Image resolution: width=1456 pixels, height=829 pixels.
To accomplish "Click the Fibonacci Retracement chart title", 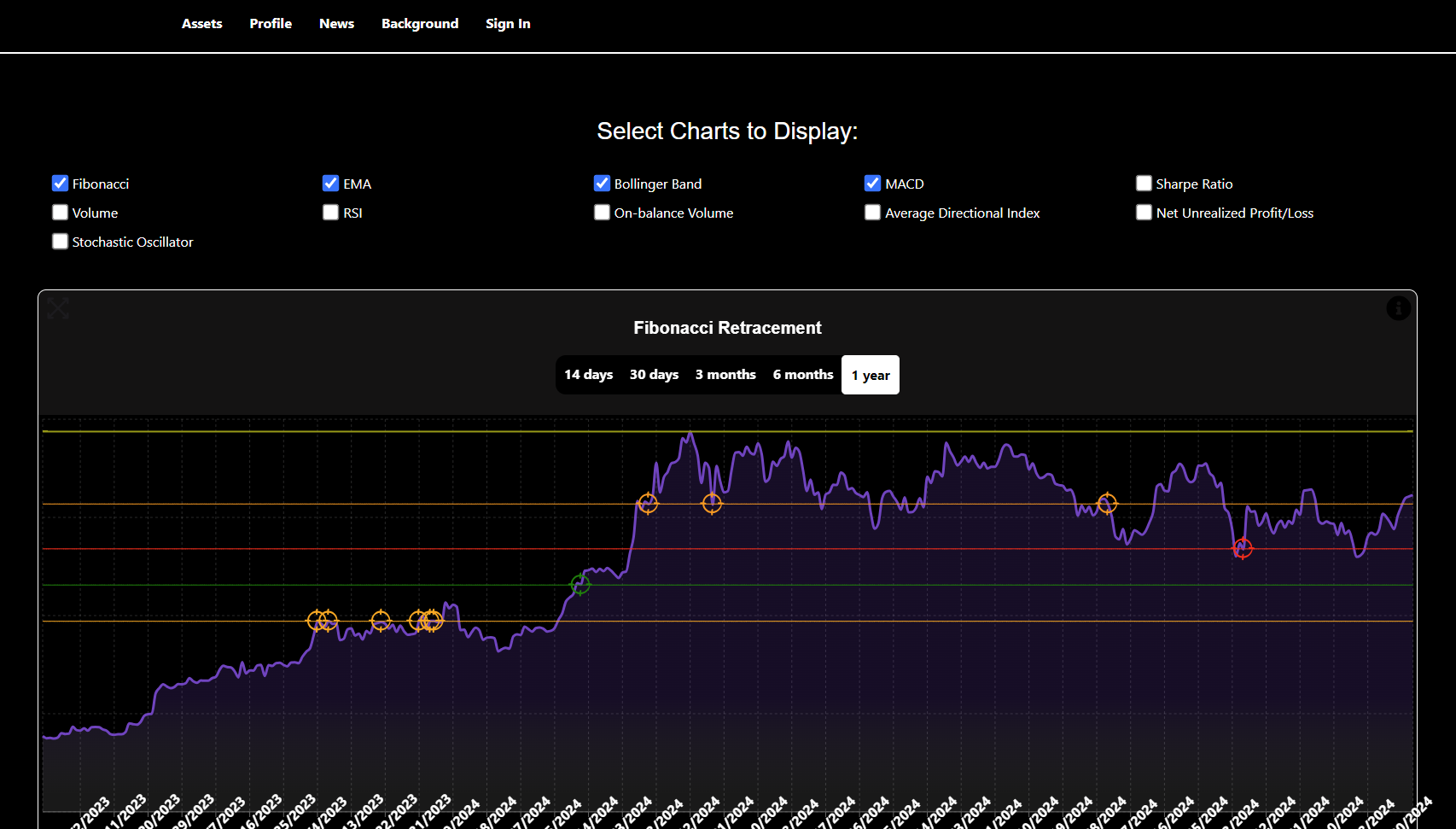I will (727, 328).
